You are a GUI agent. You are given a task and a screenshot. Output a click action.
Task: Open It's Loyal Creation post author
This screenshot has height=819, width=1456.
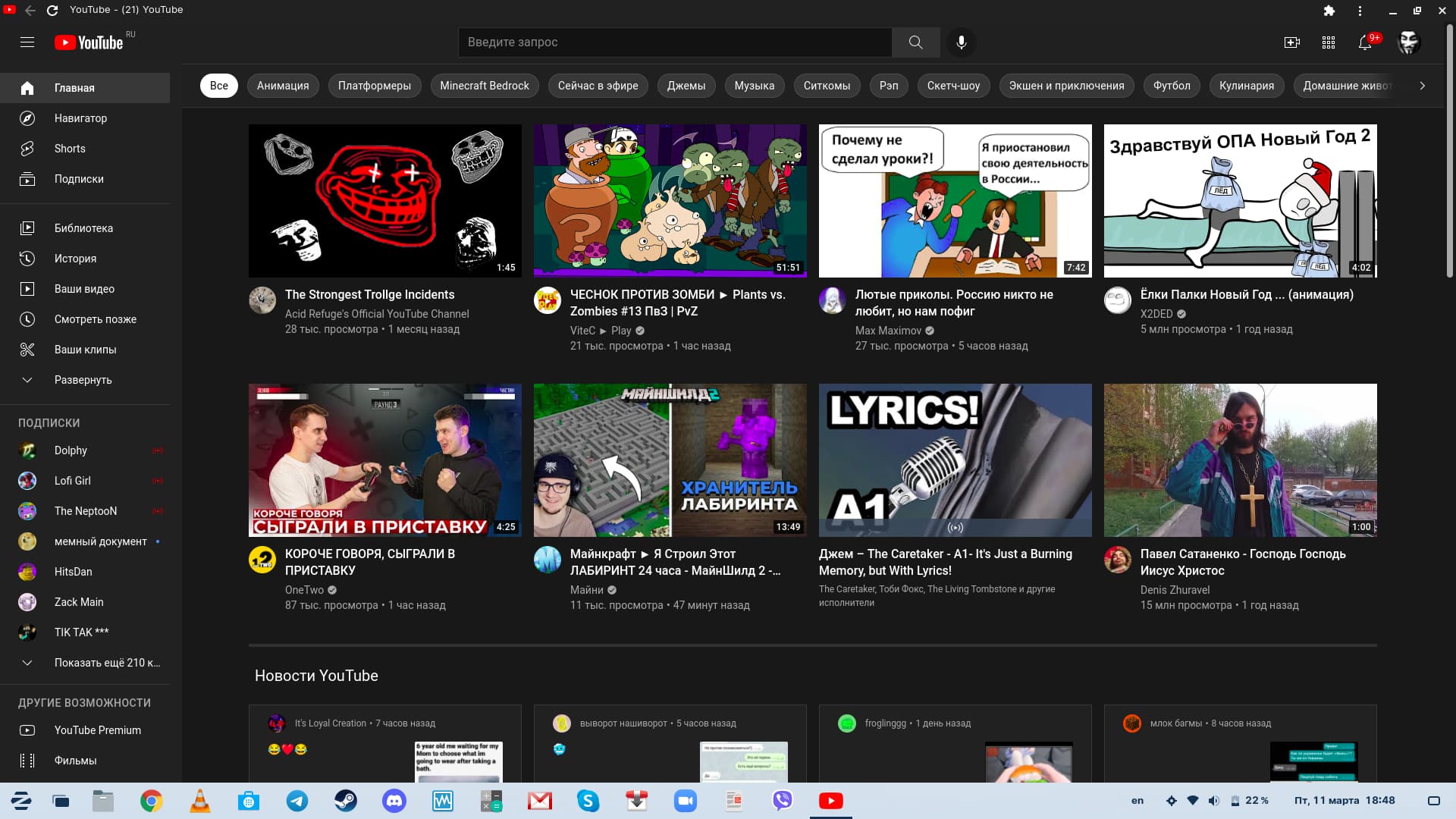coord(331,723)
